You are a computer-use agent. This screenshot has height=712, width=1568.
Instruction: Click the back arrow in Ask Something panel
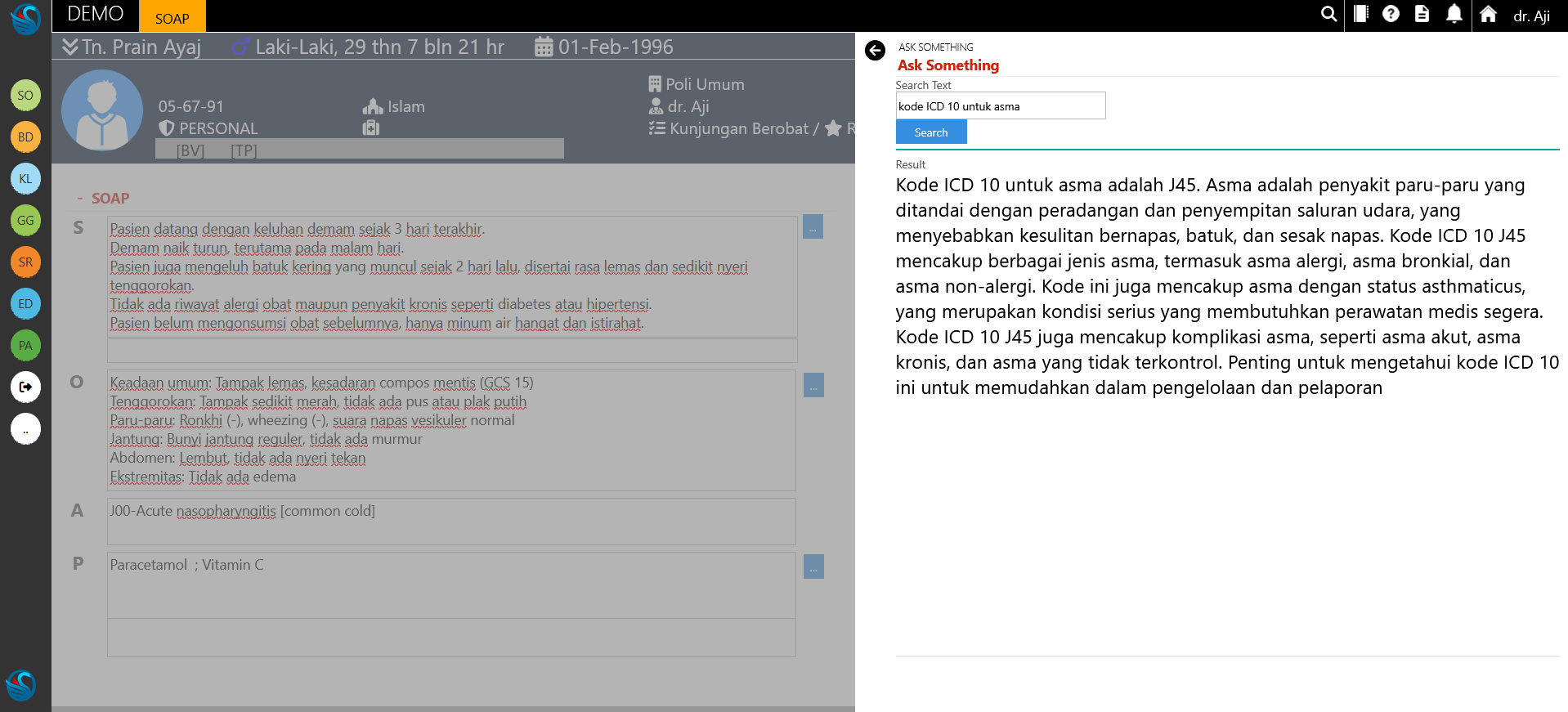tap(875, 51)
